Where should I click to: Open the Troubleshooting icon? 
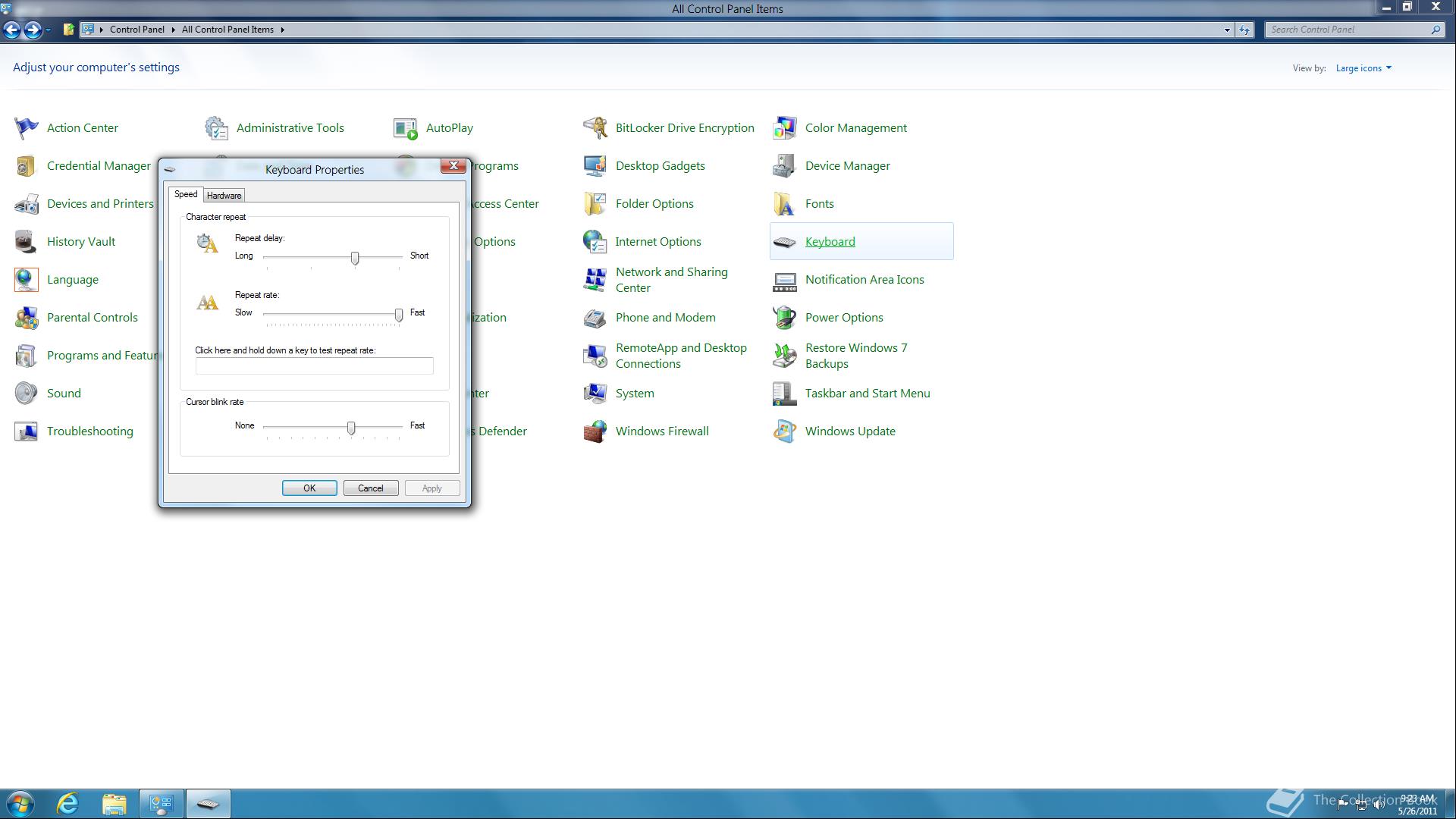(27, 431)
